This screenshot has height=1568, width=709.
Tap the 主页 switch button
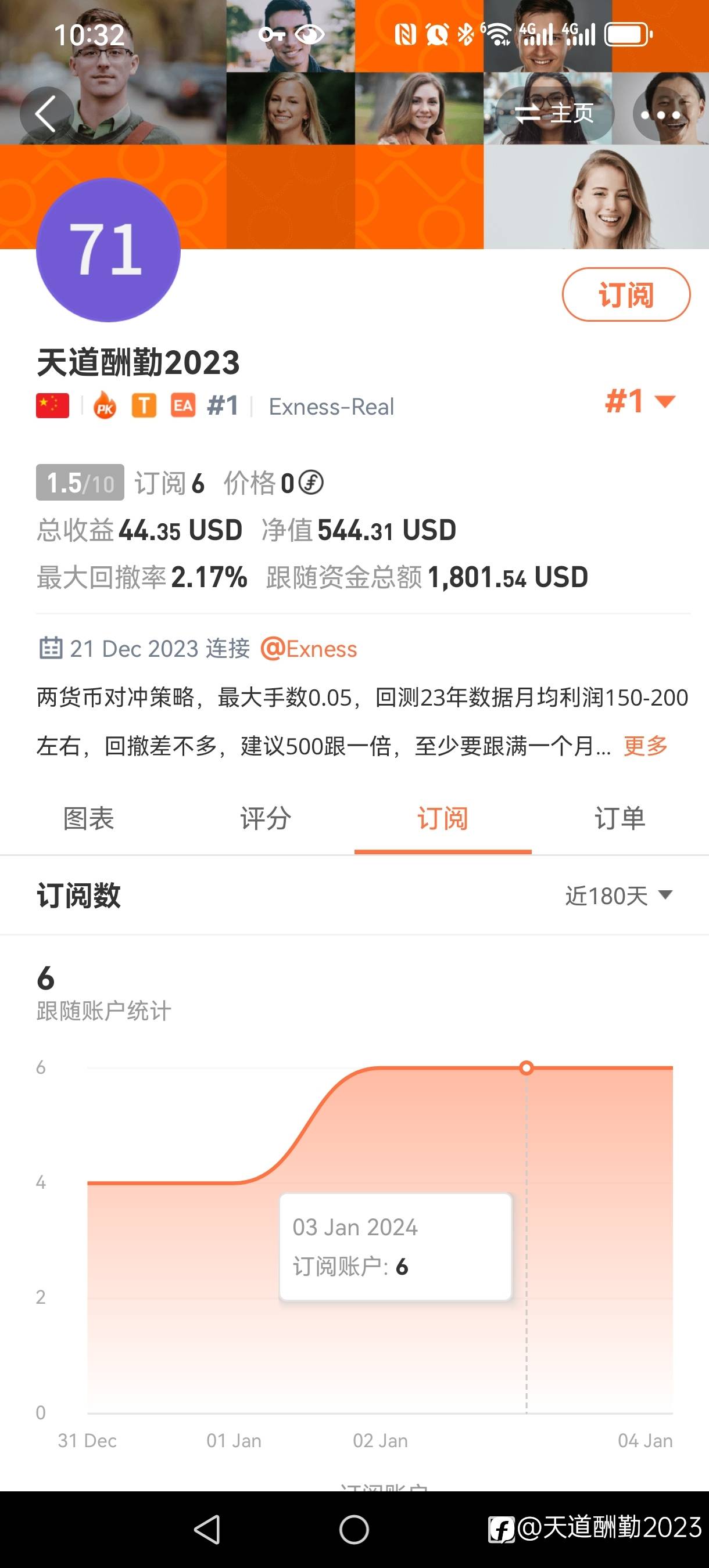pos(554,114)
